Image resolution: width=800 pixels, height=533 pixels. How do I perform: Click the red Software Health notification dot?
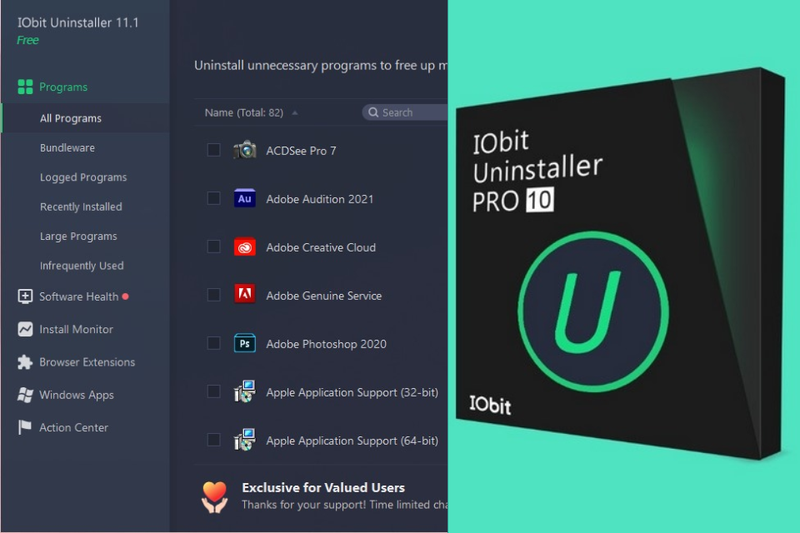126,296
